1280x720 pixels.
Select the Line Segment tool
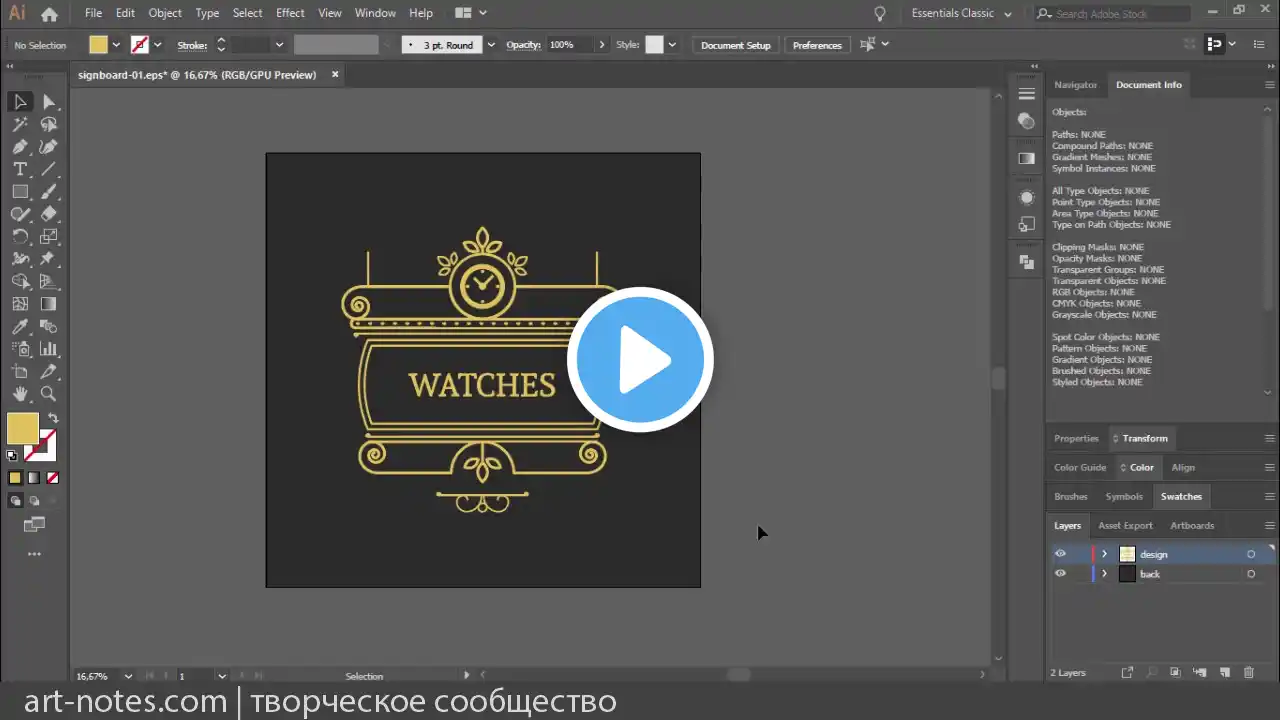pyautogui.click(x=48, y=169)
